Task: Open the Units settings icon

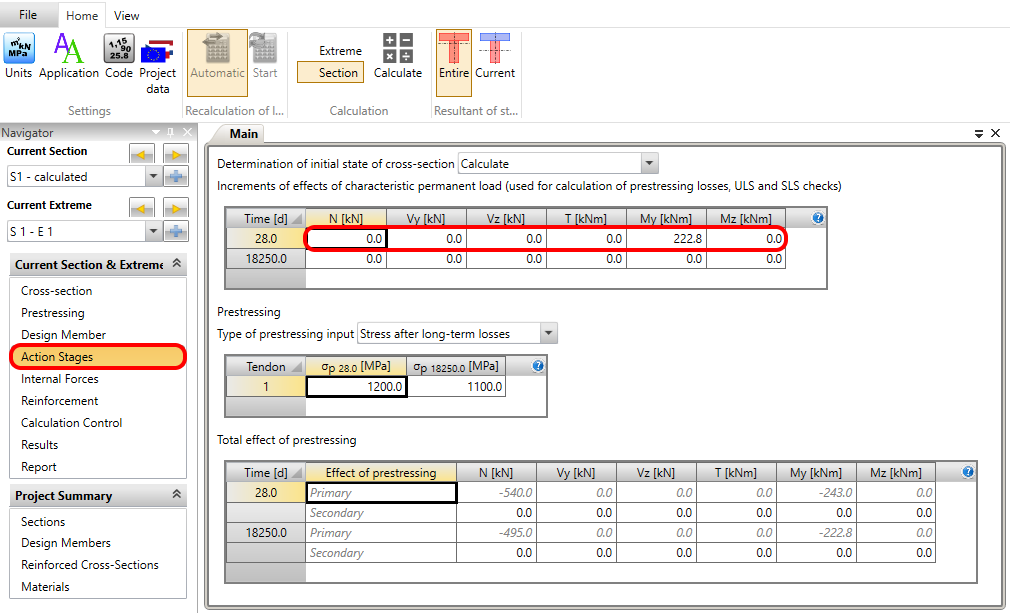Action: [x=18, y=56]
